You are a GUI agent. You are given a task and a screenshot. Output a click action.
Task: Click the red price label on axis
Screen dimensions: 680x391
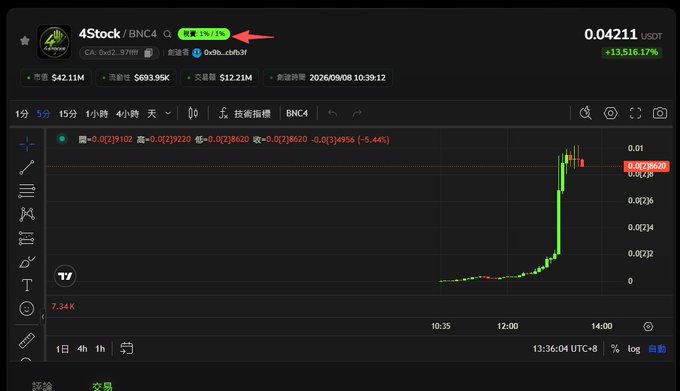point(646,166)
